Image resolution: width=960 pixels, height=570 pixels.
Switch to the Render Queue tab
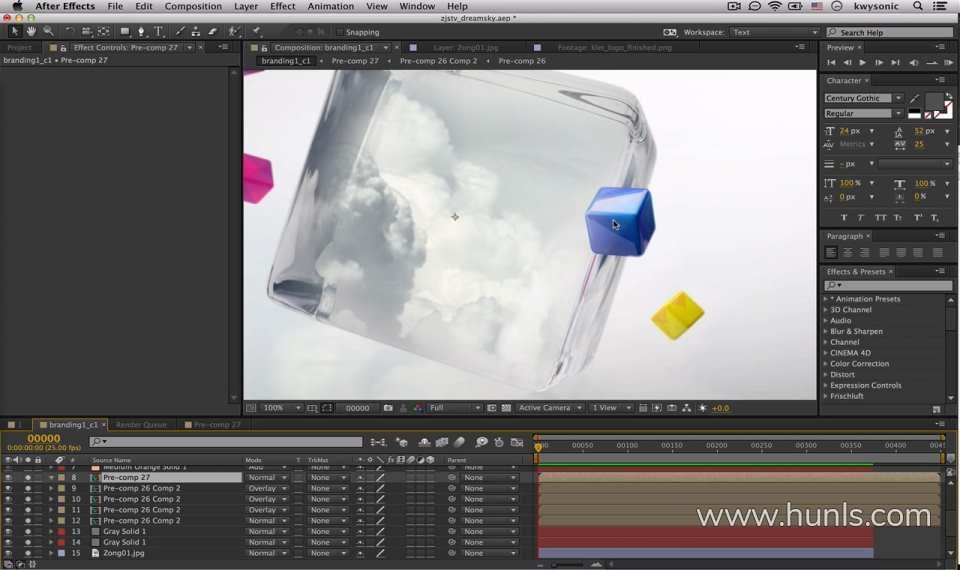click(x=141, y=424)
